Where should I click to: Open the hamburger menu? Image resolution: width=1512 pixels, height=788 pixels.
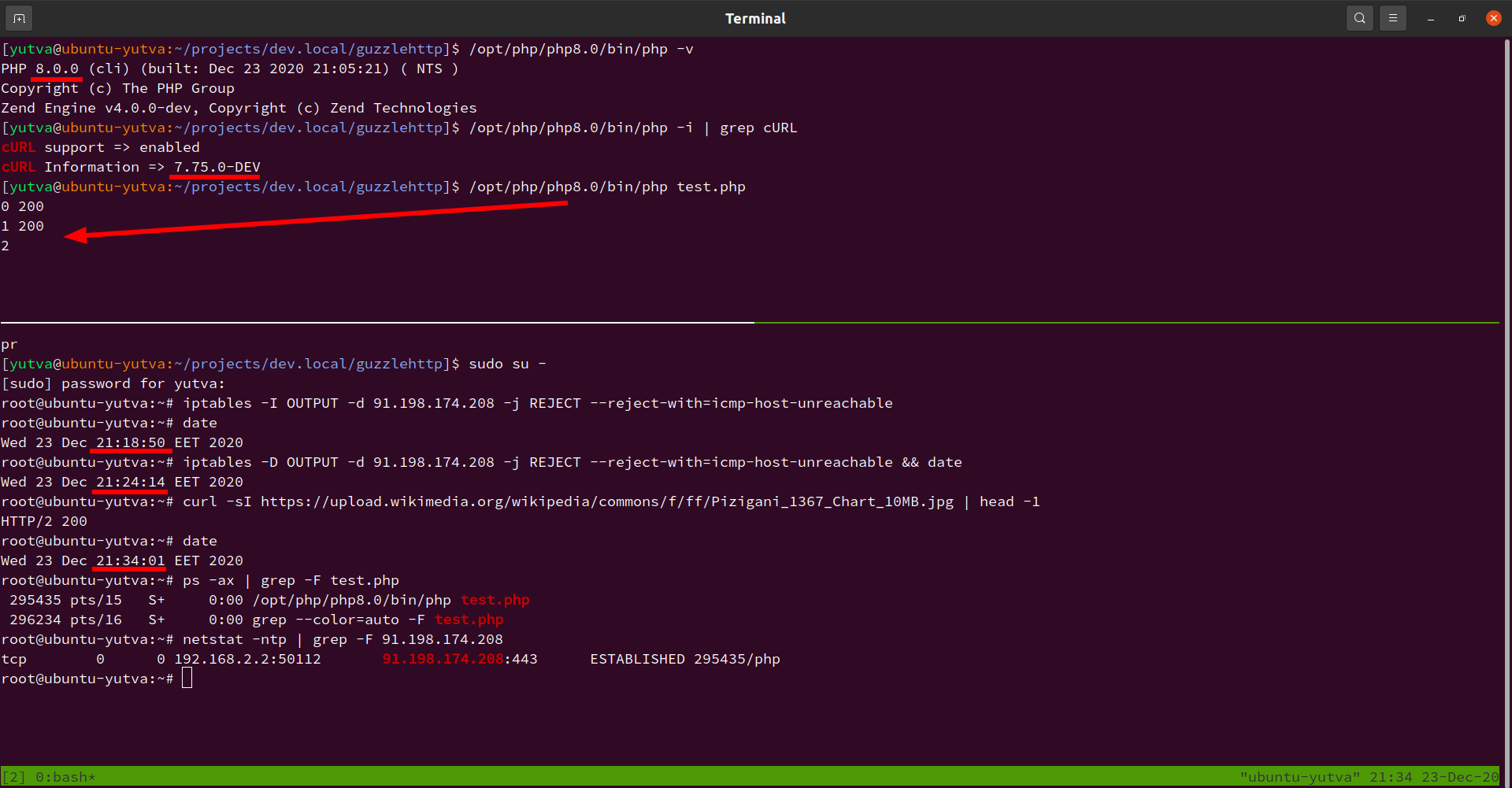(x=1392, y=17)
